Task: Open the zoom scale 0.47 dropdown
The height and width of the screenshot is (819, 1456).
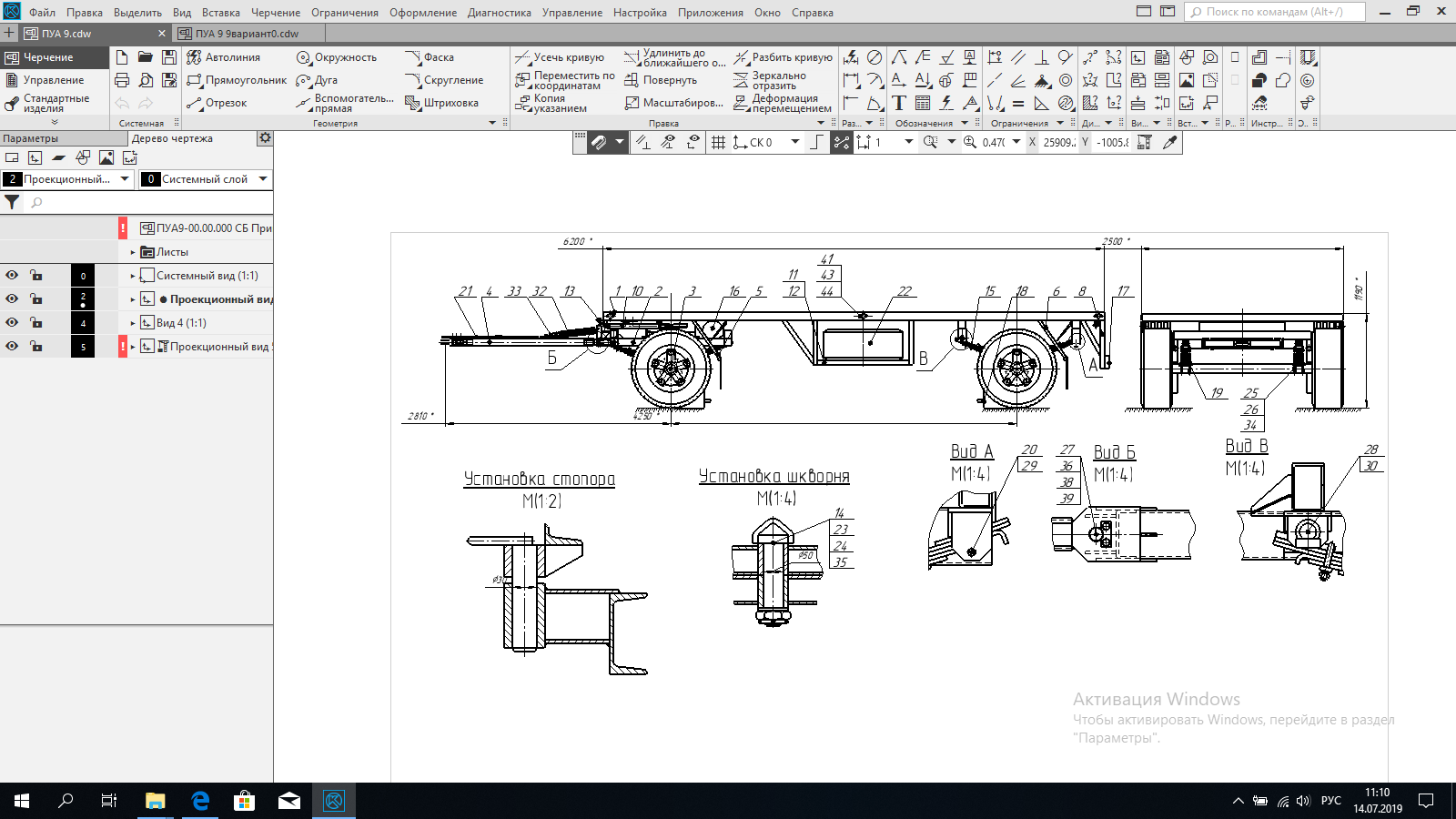Action: coord(1016,142)
